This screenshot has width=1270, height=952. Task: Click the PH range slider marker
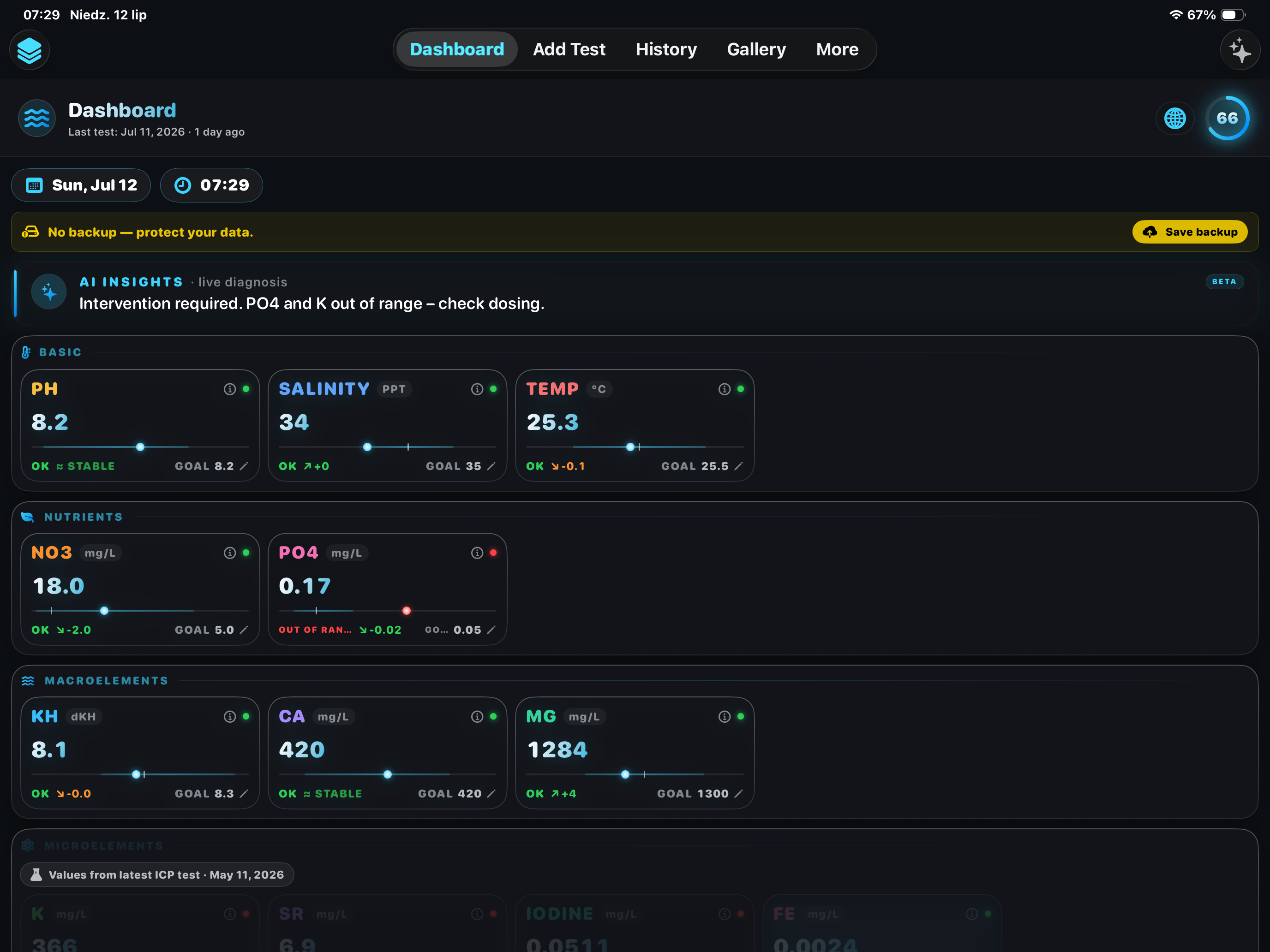pyautogui.click(x=140, y=447)
